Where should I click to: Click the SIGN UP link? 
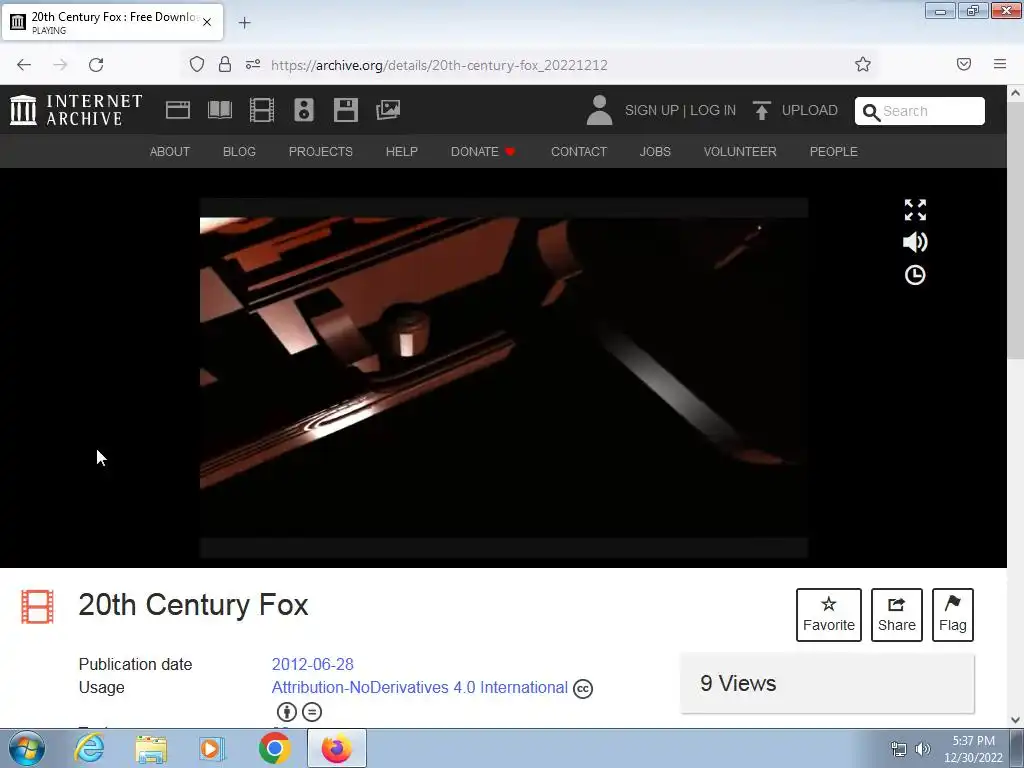click(x=651, y=110)
